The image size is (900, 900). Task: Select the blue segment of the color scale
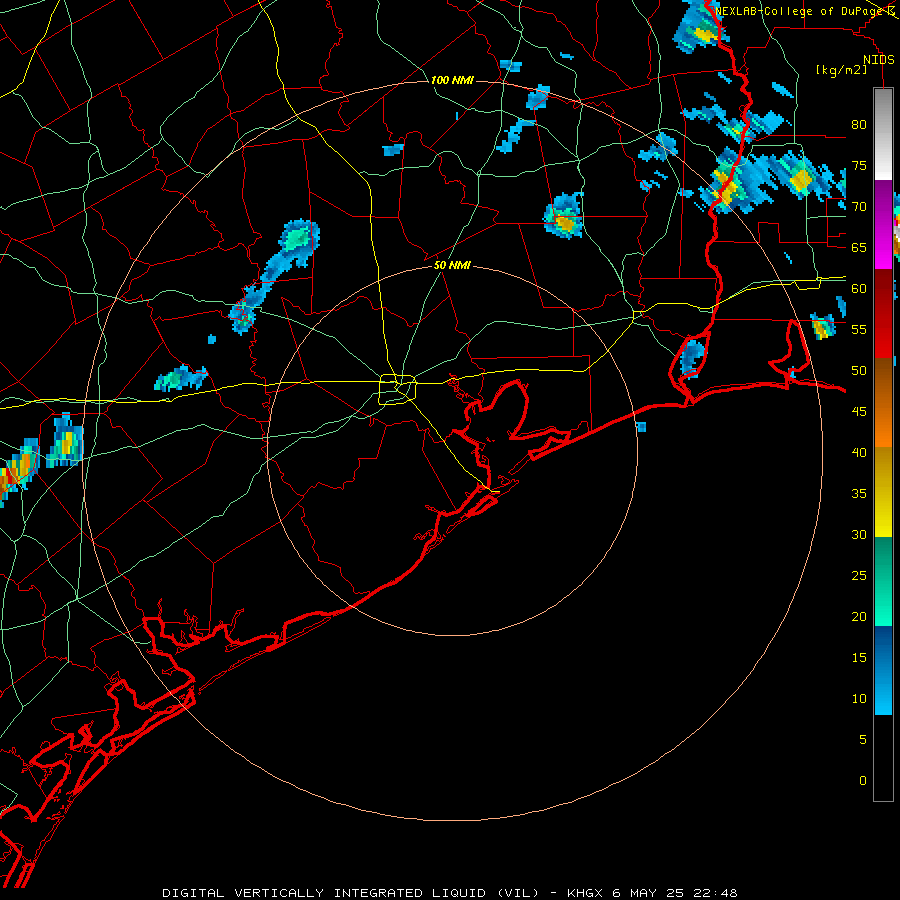coord(883,670)
